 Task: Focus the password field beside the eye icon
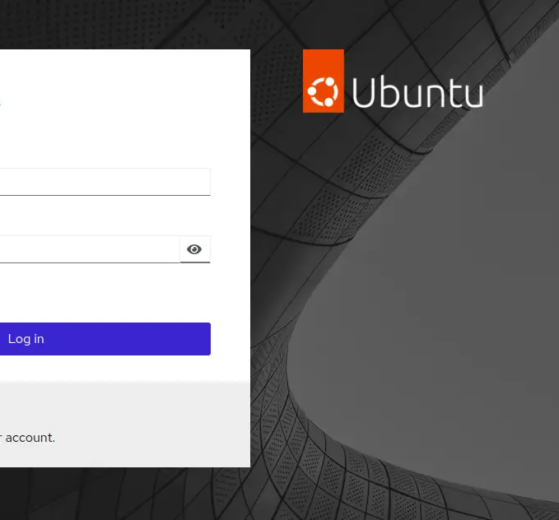[90, 249]
